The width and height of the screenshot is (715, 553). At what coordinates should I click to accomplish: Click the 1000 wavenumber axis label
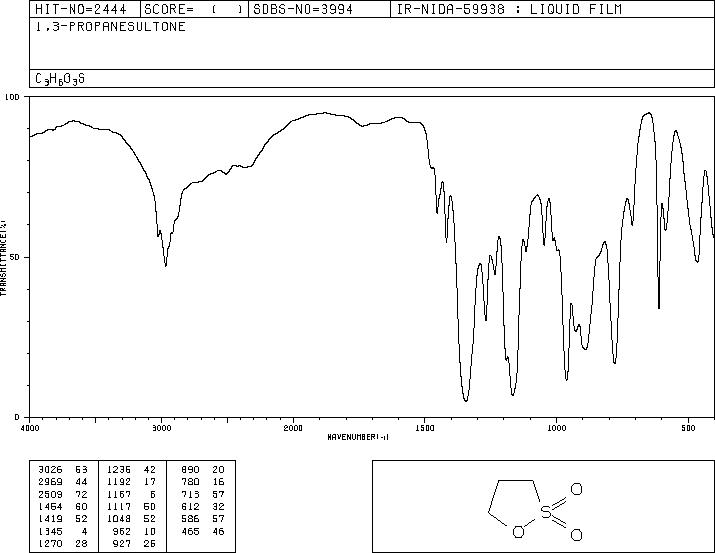(x=556, y=428)
